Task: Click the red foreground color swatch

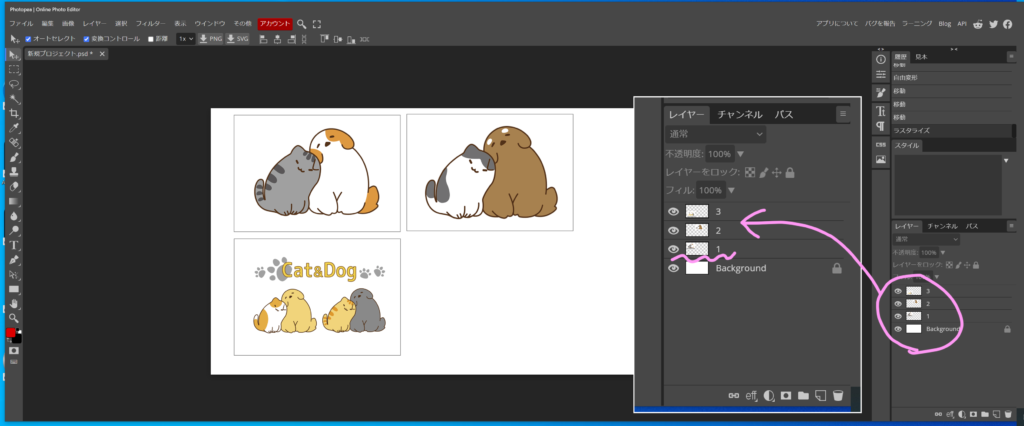Action: [12, 332]
